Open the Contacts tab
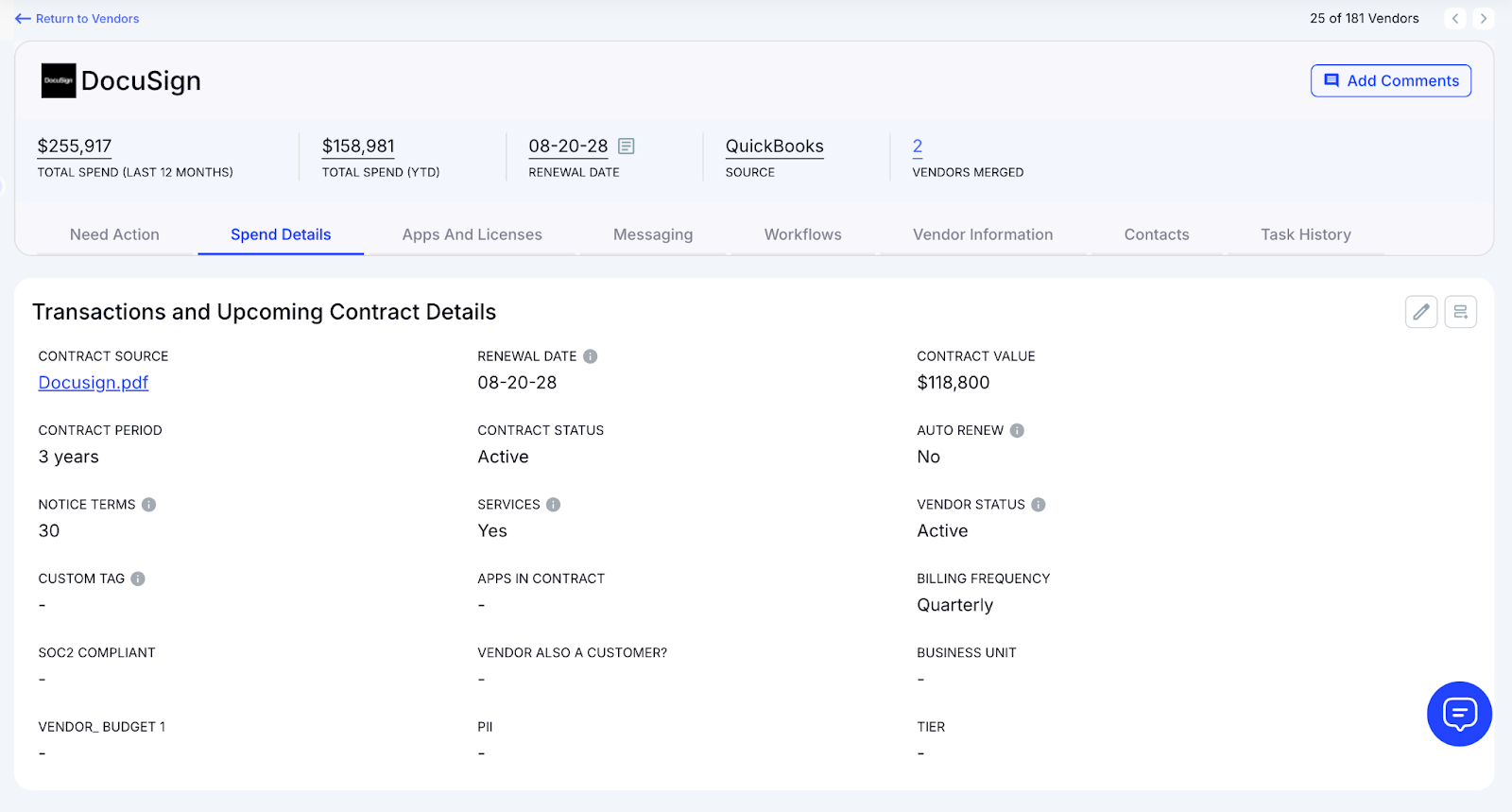Viewport: 1512px width, 812px height. point(1157,234)
